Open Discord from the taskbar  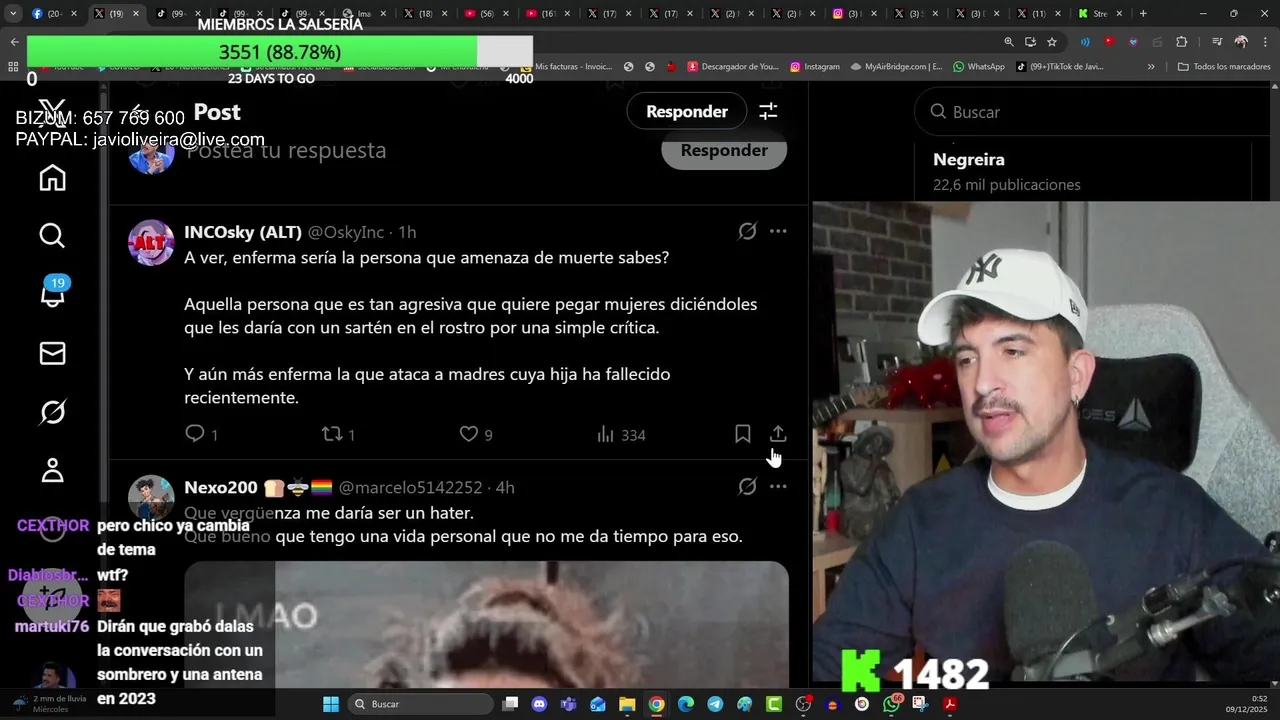[540, 704]
